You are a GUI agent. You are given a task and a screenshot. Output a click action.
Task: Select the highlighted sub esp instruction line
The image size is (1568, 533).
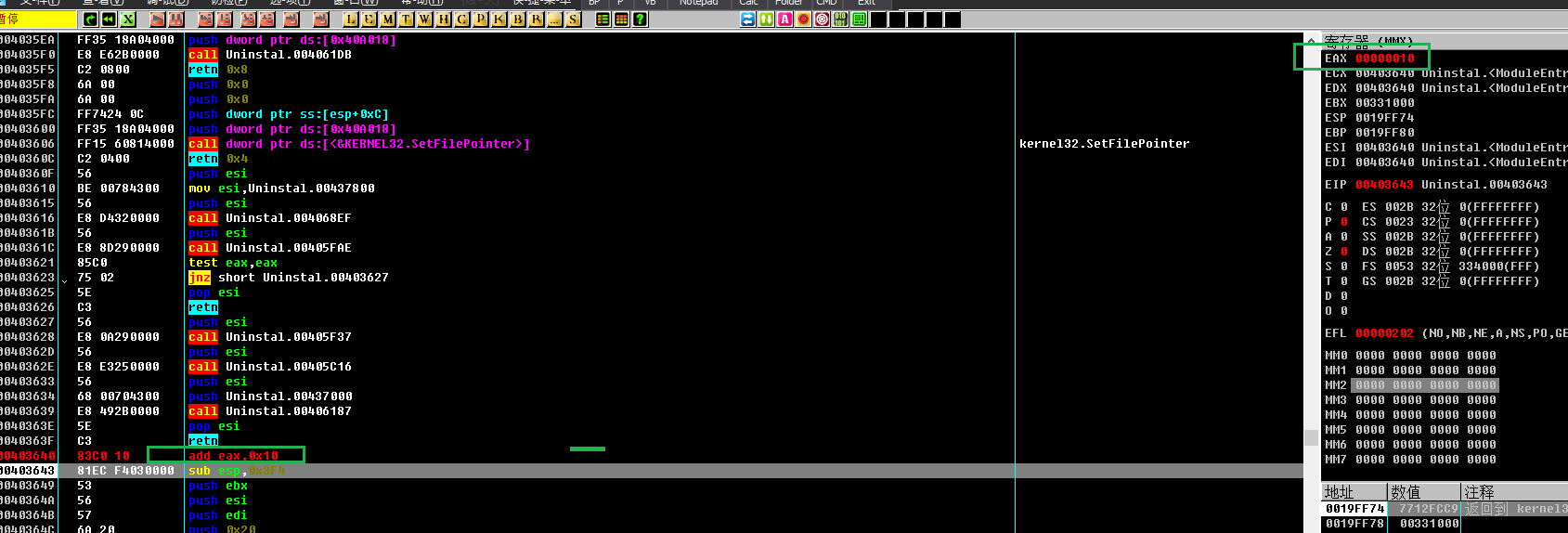coord(652,471)
